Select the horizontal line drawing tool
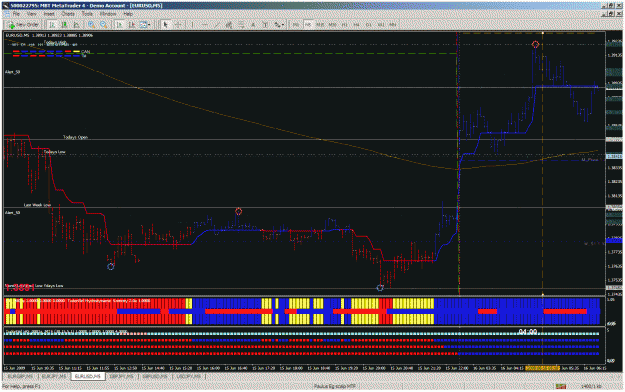Image resolution: width=625 pixels, height=392 pixels. (204, 25)
